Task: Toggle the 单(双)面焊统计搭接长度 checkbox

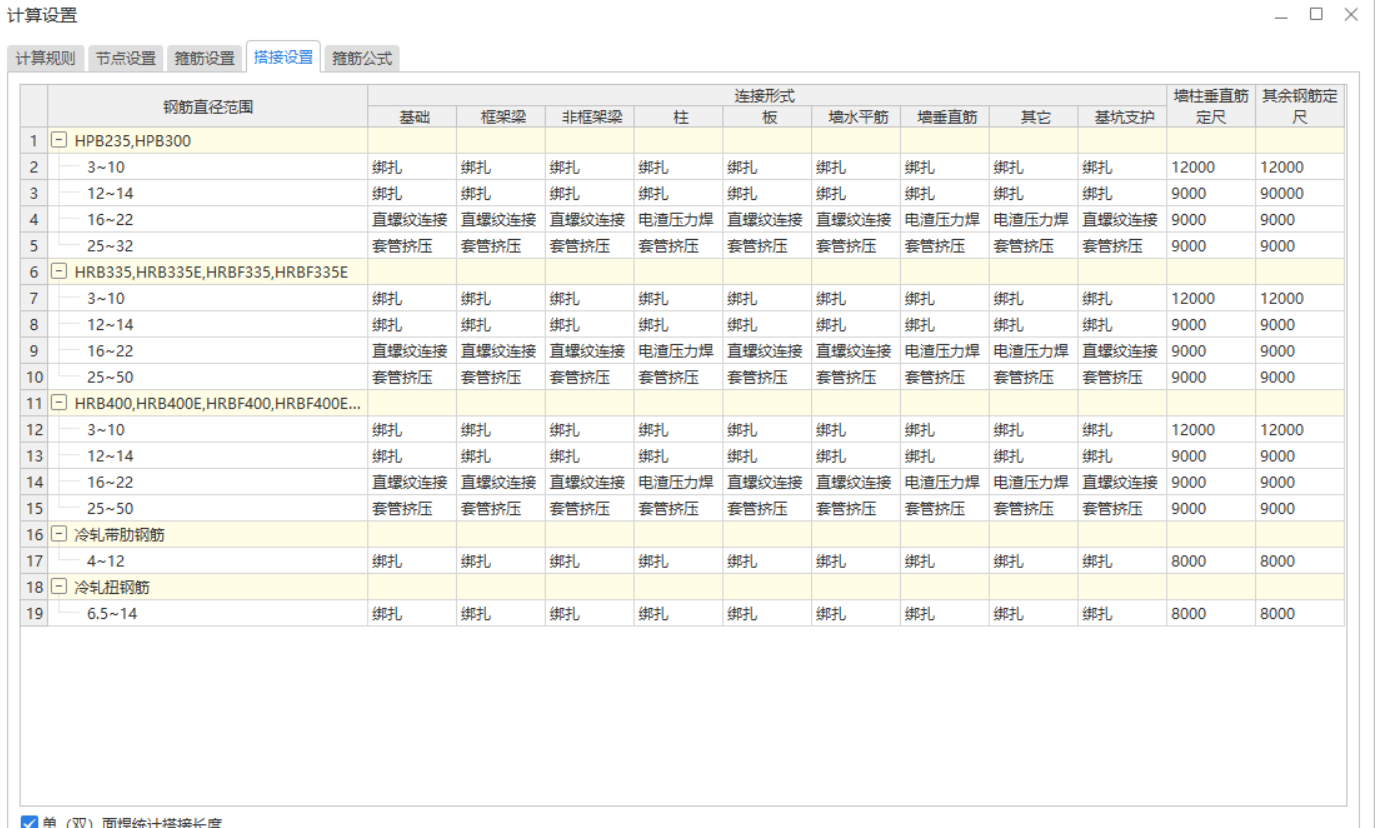Action: click(30, 822)
